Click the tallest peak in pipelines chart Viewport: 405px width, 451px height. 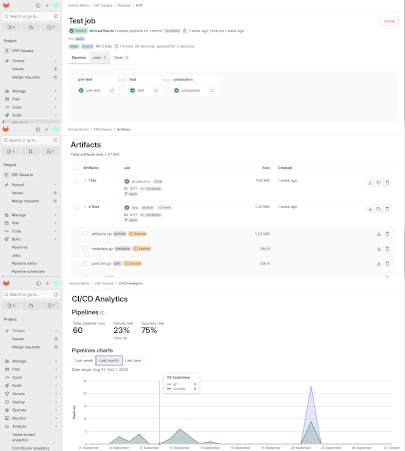[311, 387]
